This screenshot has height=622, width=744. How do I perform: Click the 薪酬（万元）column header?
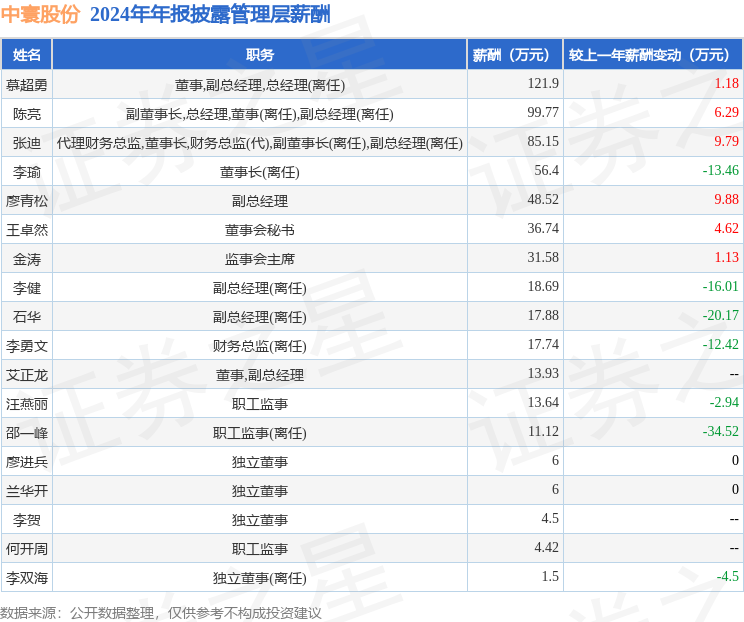click(515, 55)
